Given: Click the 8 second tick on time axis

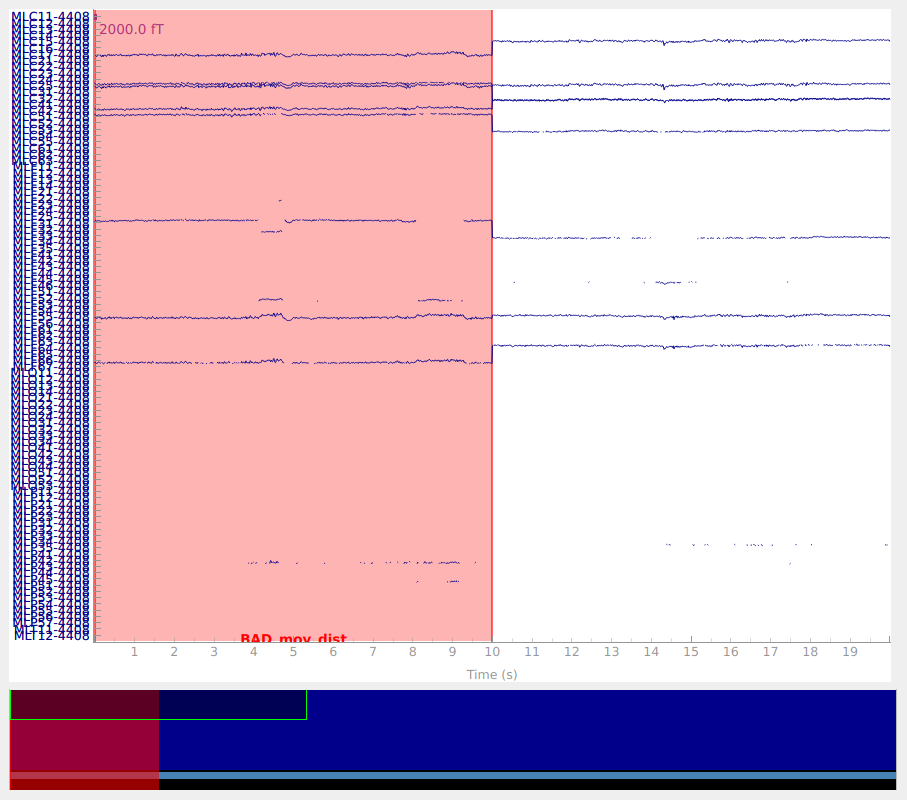Looking at the screenshot, I should click(x=412, y=652).
